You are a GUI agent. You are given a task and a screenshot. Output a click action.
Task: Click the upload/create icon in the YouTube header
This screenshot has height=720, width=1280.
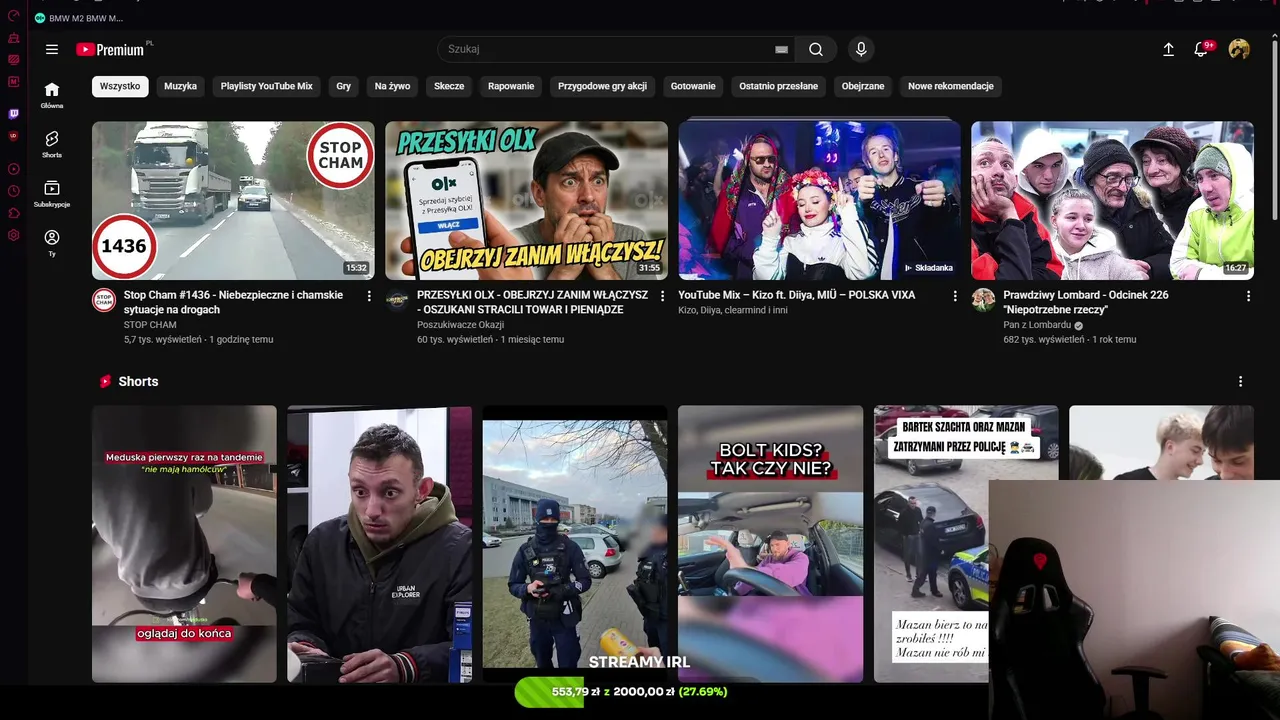tap(1168, 49)
